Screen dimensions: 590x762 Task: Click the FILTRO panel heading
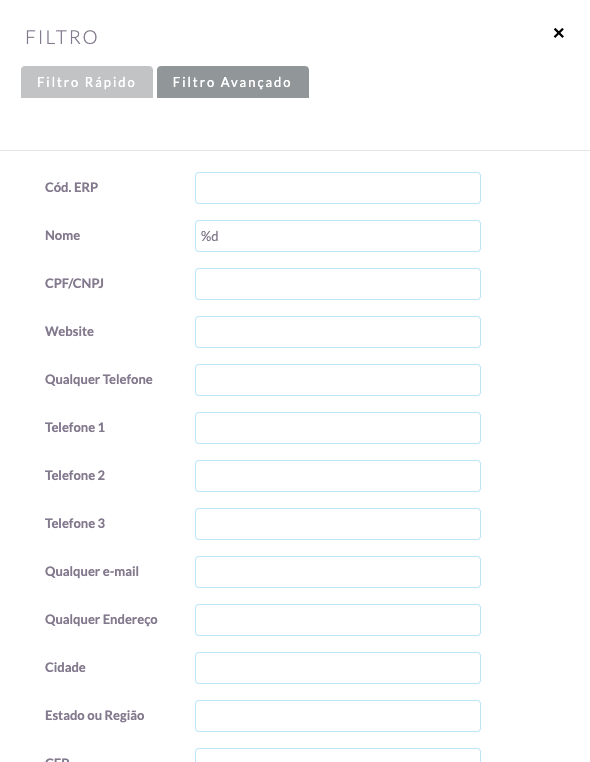pyautogui.click(x=62, y=37)
